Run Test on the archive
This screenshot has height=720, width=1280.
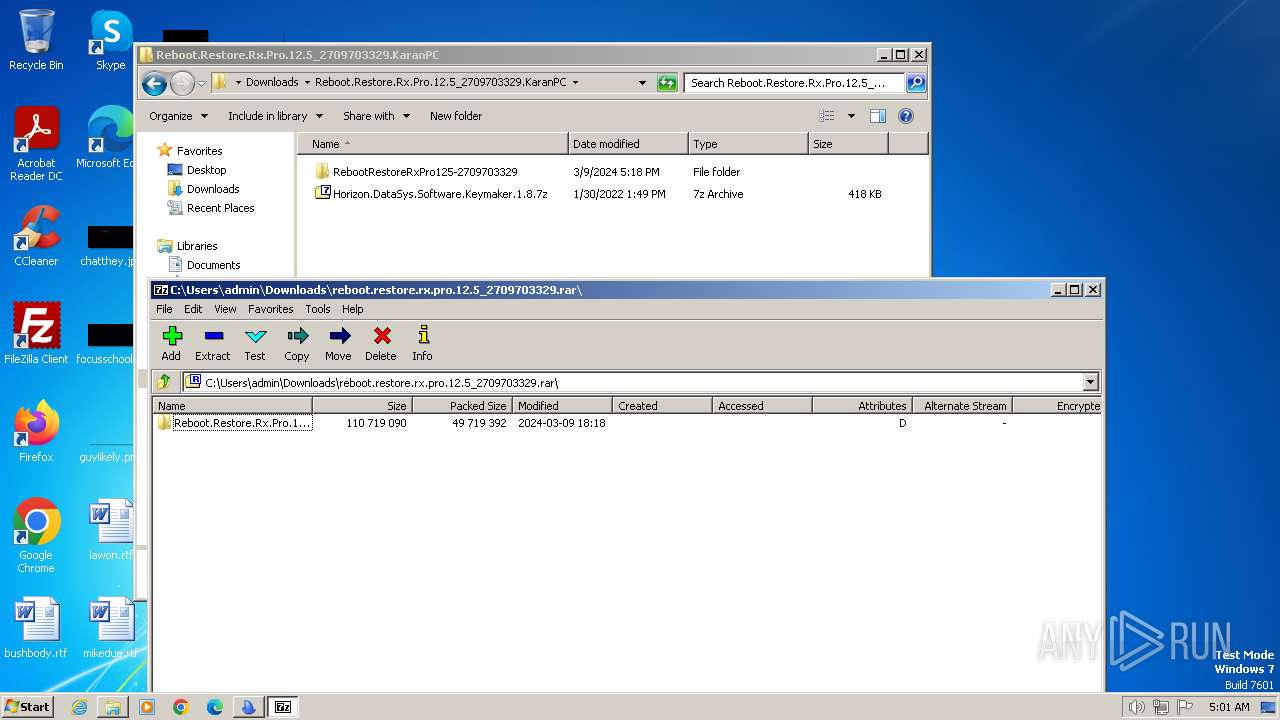coord(255,343)
